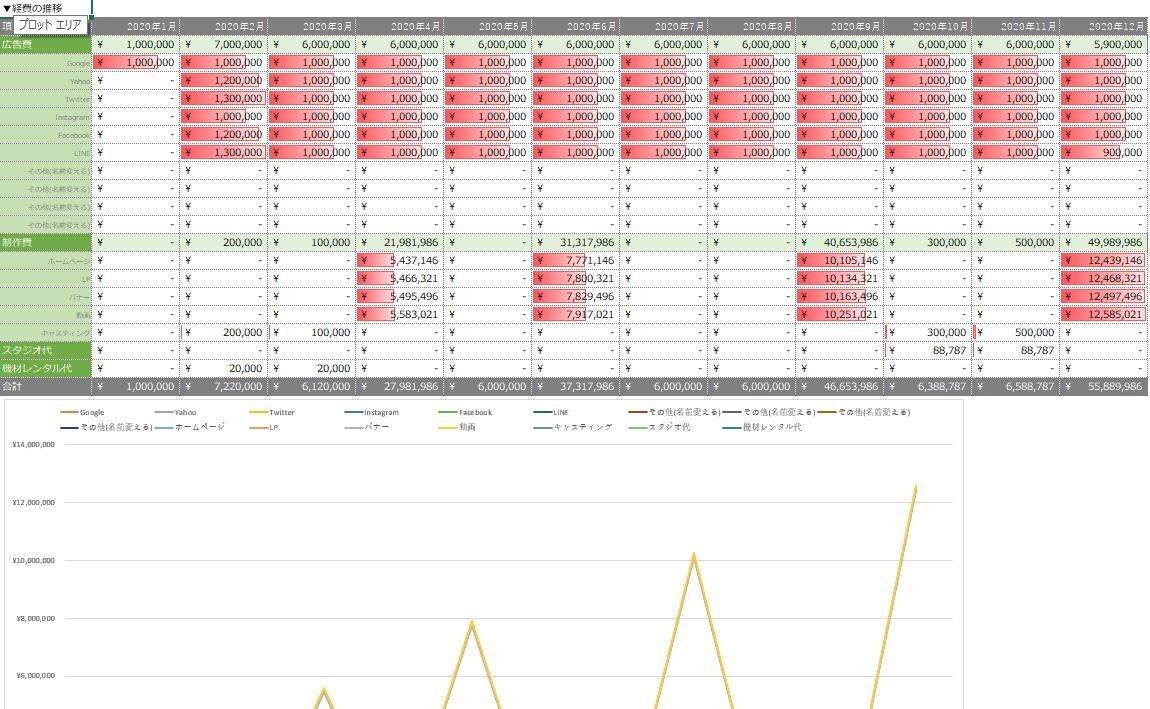Click the Google entry in chart legend
This screenshot has height=709, width=1150.
point(82,413)
